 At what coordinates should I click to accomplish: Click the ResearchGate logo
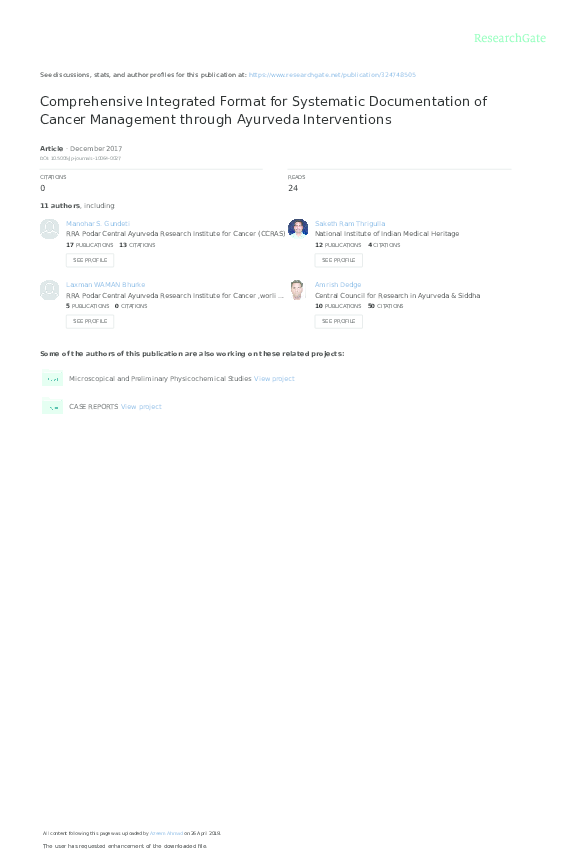point(510,38)
